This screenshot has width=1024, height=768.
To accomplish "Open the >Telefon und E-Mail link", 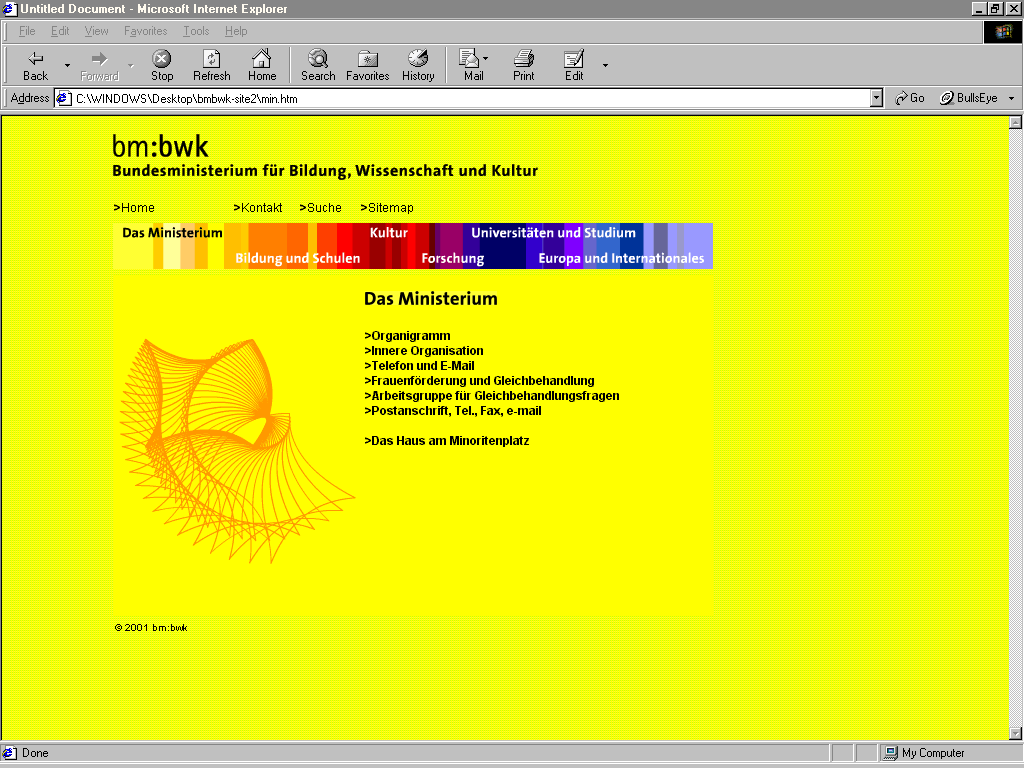I will pos(419,366).
